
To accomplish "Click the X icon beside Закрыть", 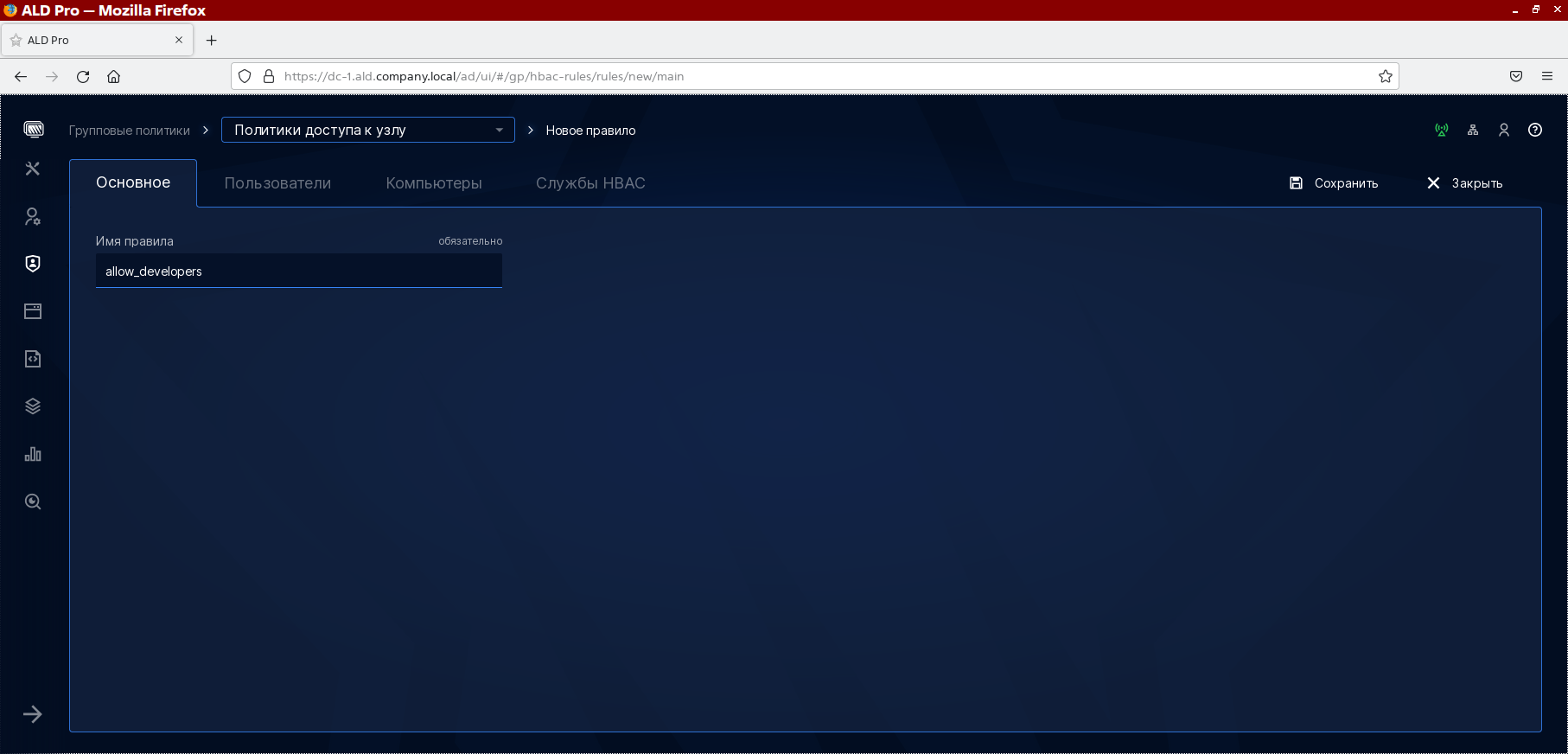I will (x=1433, y=182).
